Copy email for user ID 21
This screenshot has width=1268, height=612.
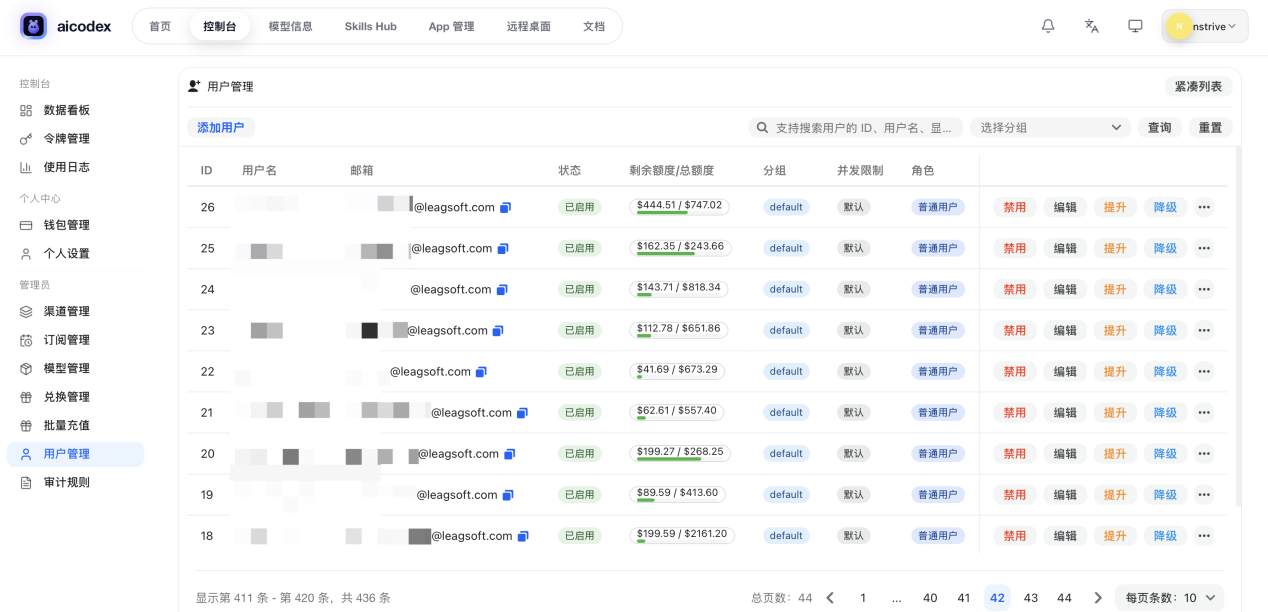(x=522, y=413)
